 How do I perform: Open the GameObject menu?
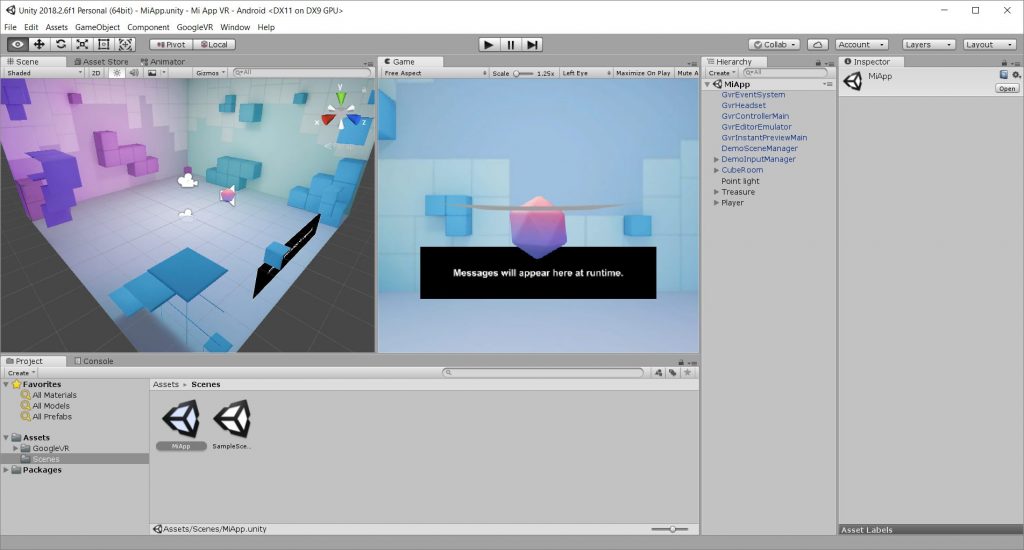[97, 27]
